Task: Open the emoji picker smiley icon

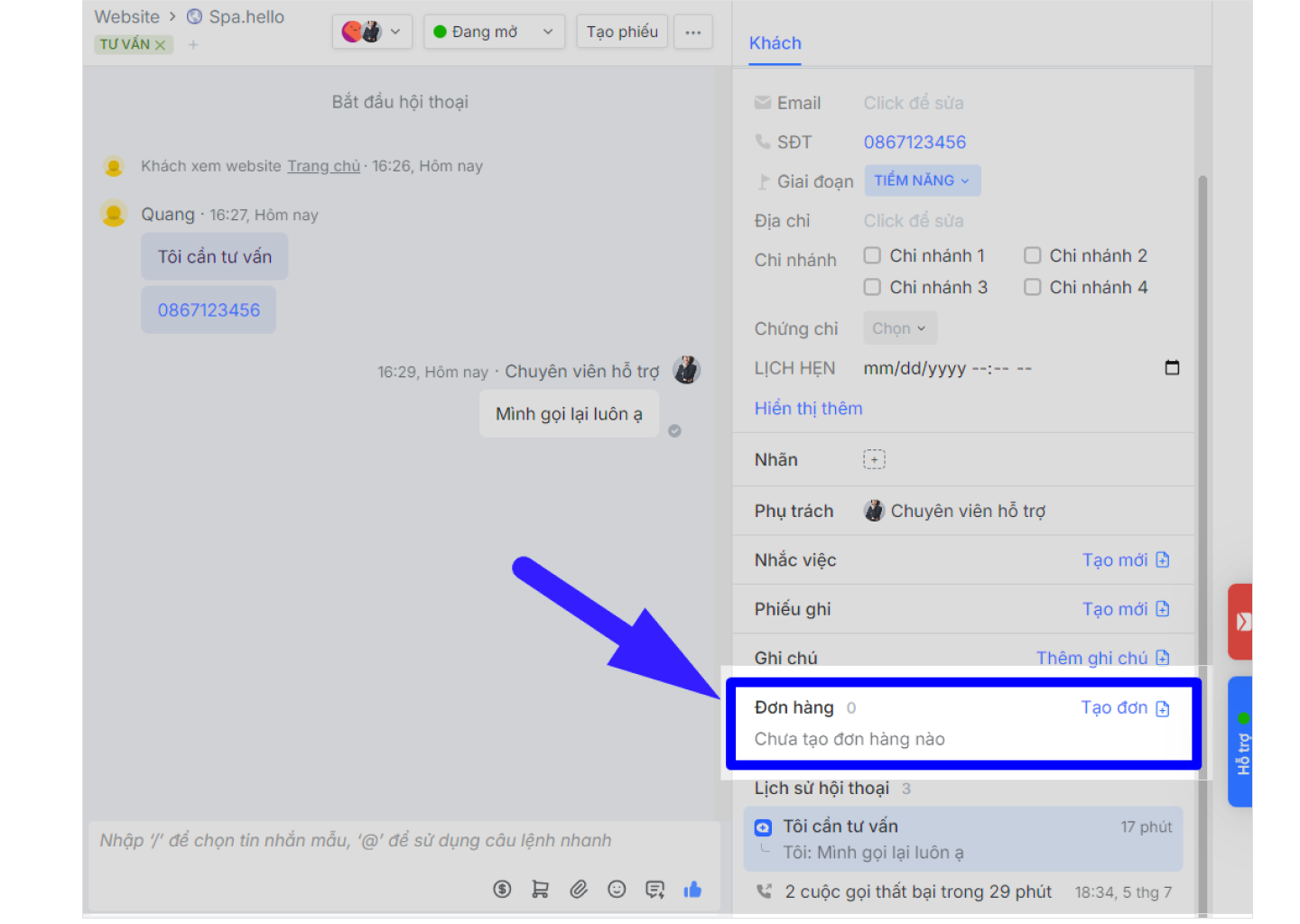Action: point(617,889)
